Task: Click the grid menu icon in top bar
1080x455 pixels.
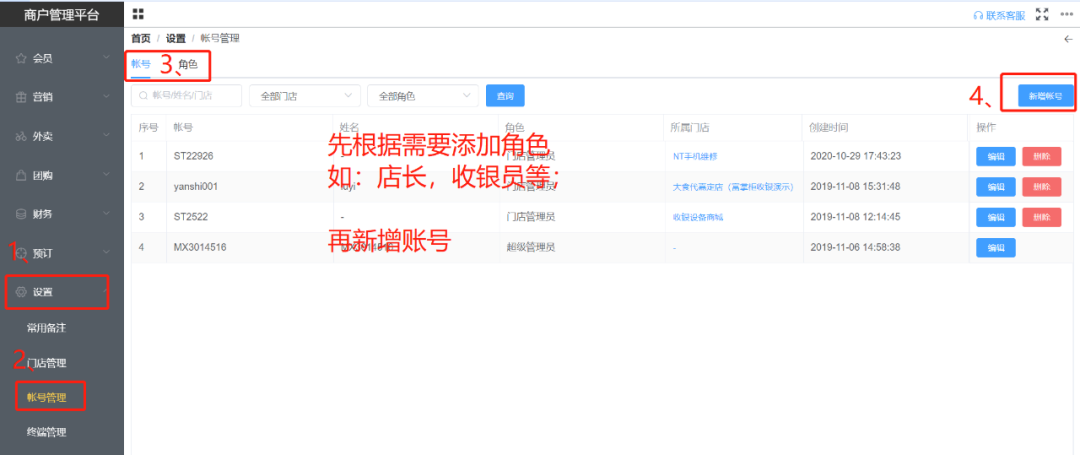Action: 138,14
